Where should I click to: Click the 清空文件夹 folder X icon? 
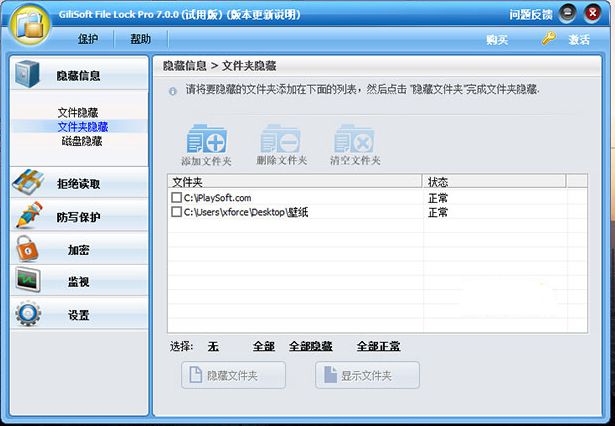pos(354,139)
